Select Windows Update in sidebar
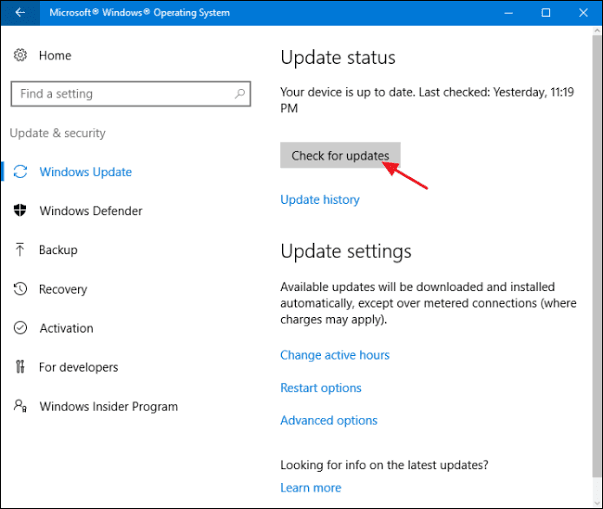The height and width of the screenshot is (509, 603). pos(85,172)
